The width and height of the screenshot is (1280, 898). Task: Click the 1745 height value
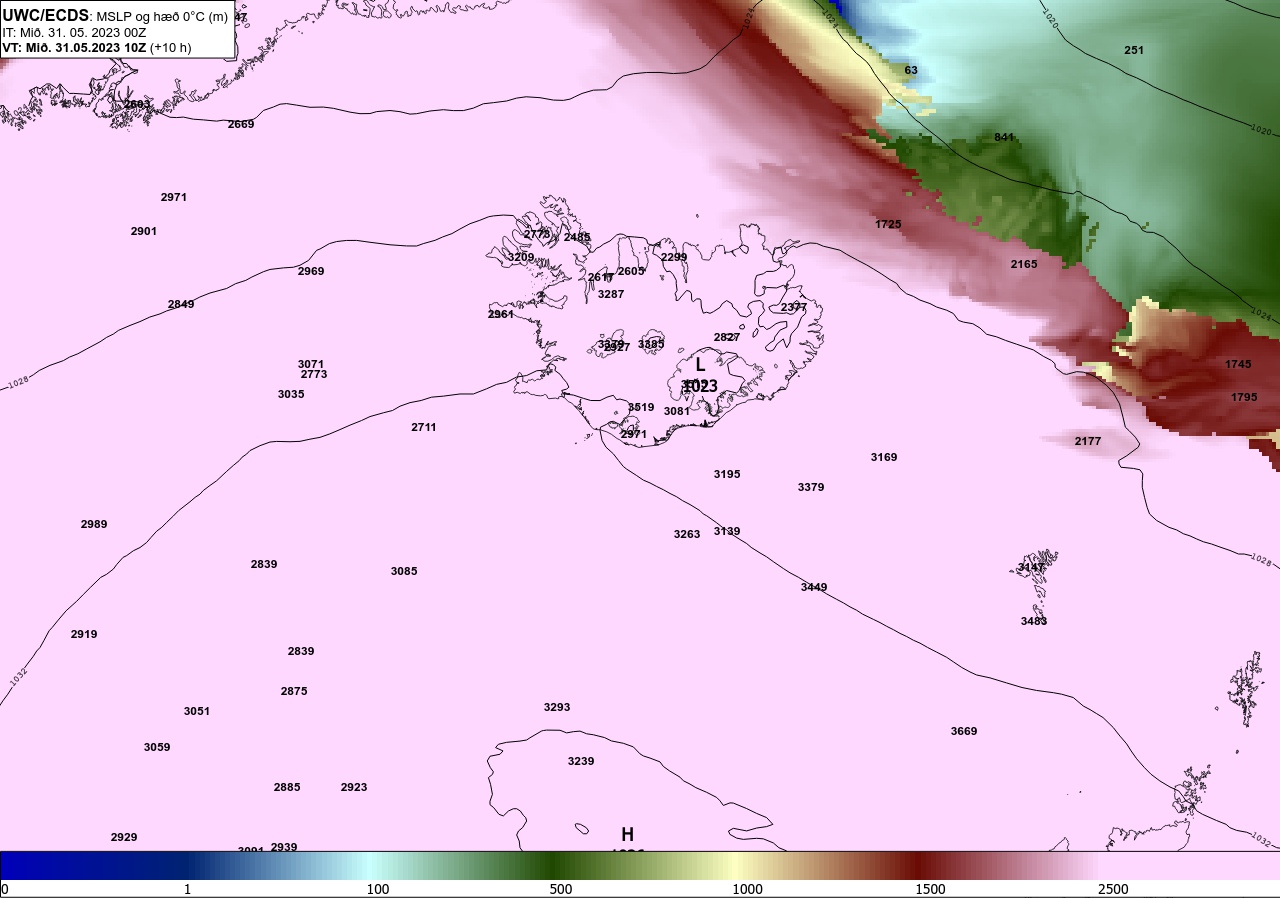click(1238, 364)
